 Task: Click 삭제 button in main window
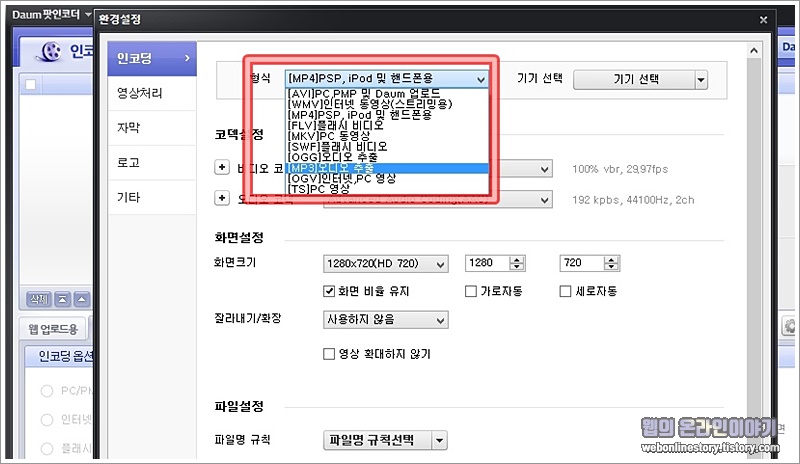39,299
